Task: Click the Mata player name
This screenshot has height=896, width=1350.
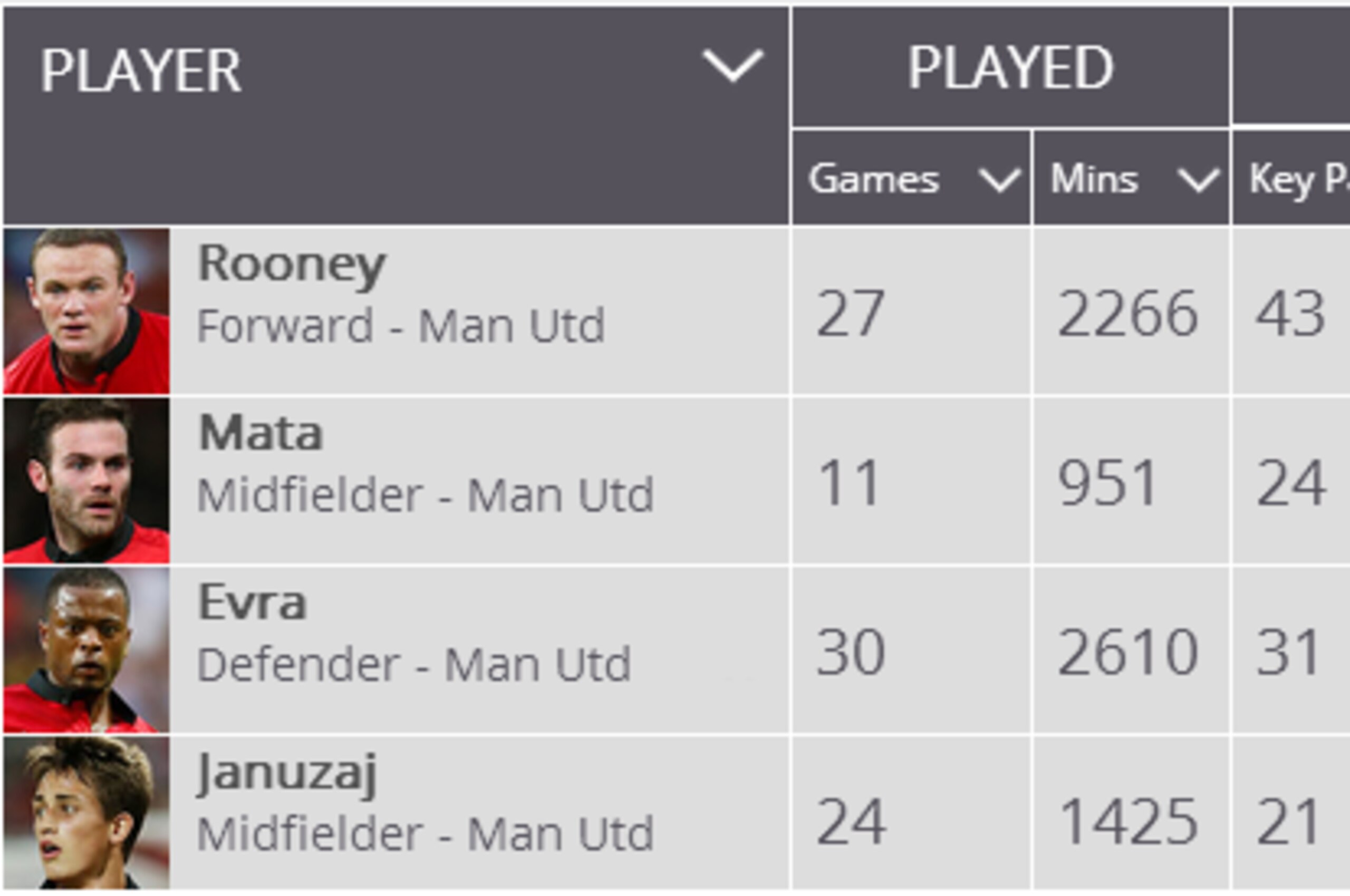Action: (x=261, y=433)
